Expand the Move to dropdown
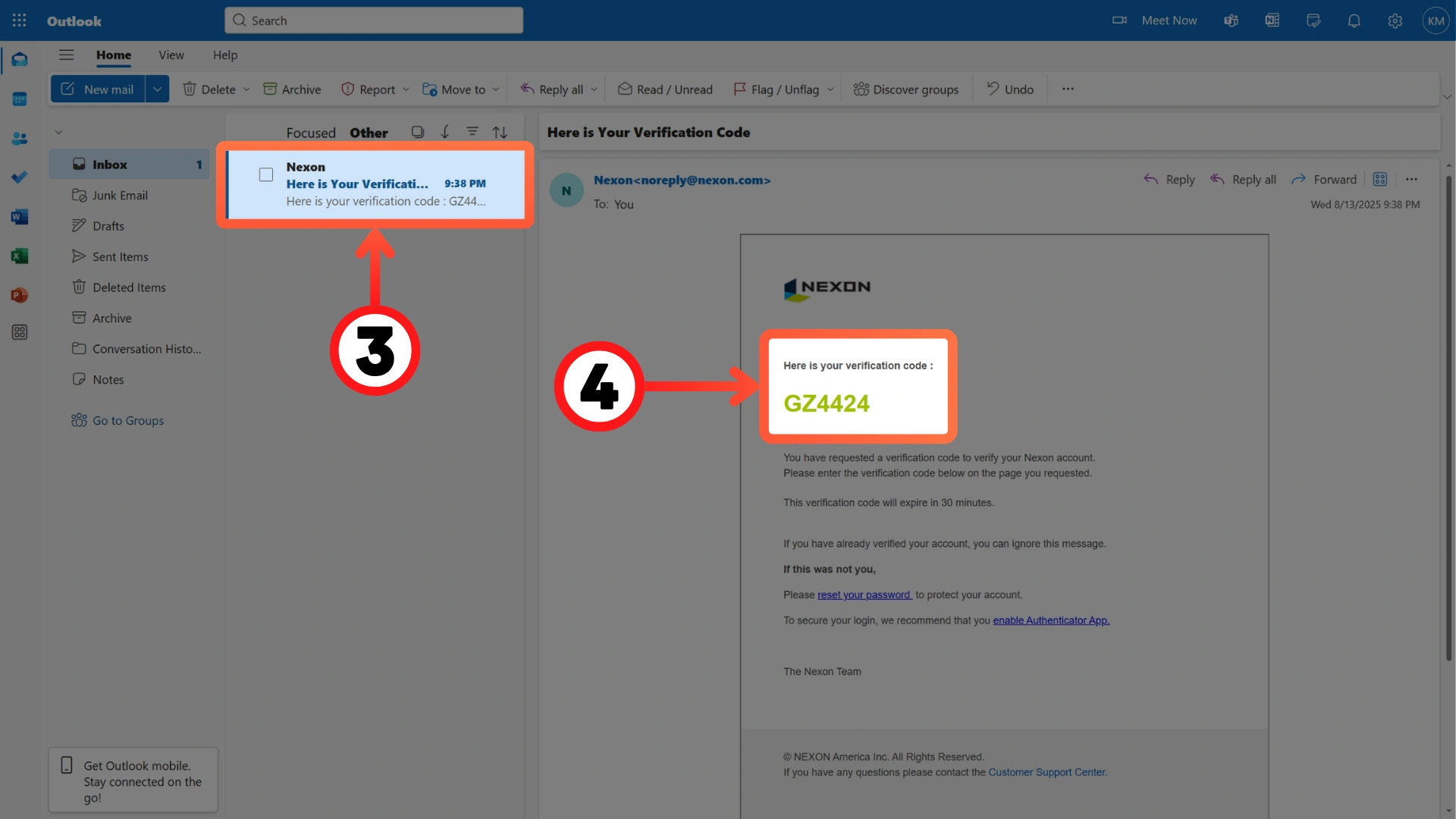The image size is (1456, 819). 496,89
